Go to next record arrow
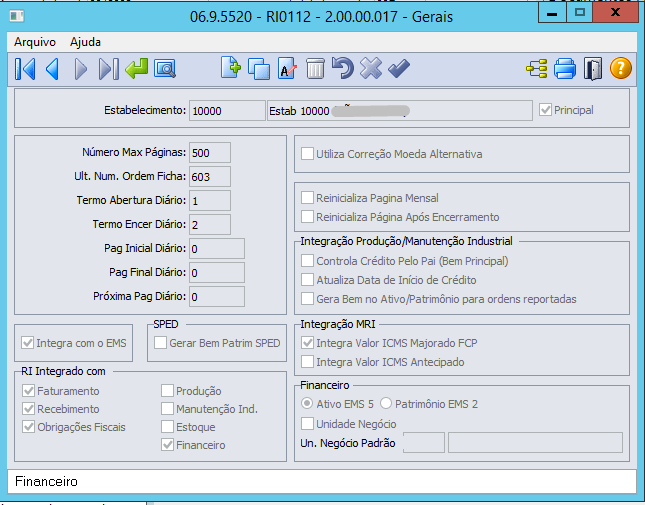 click(x=81, y=69)
